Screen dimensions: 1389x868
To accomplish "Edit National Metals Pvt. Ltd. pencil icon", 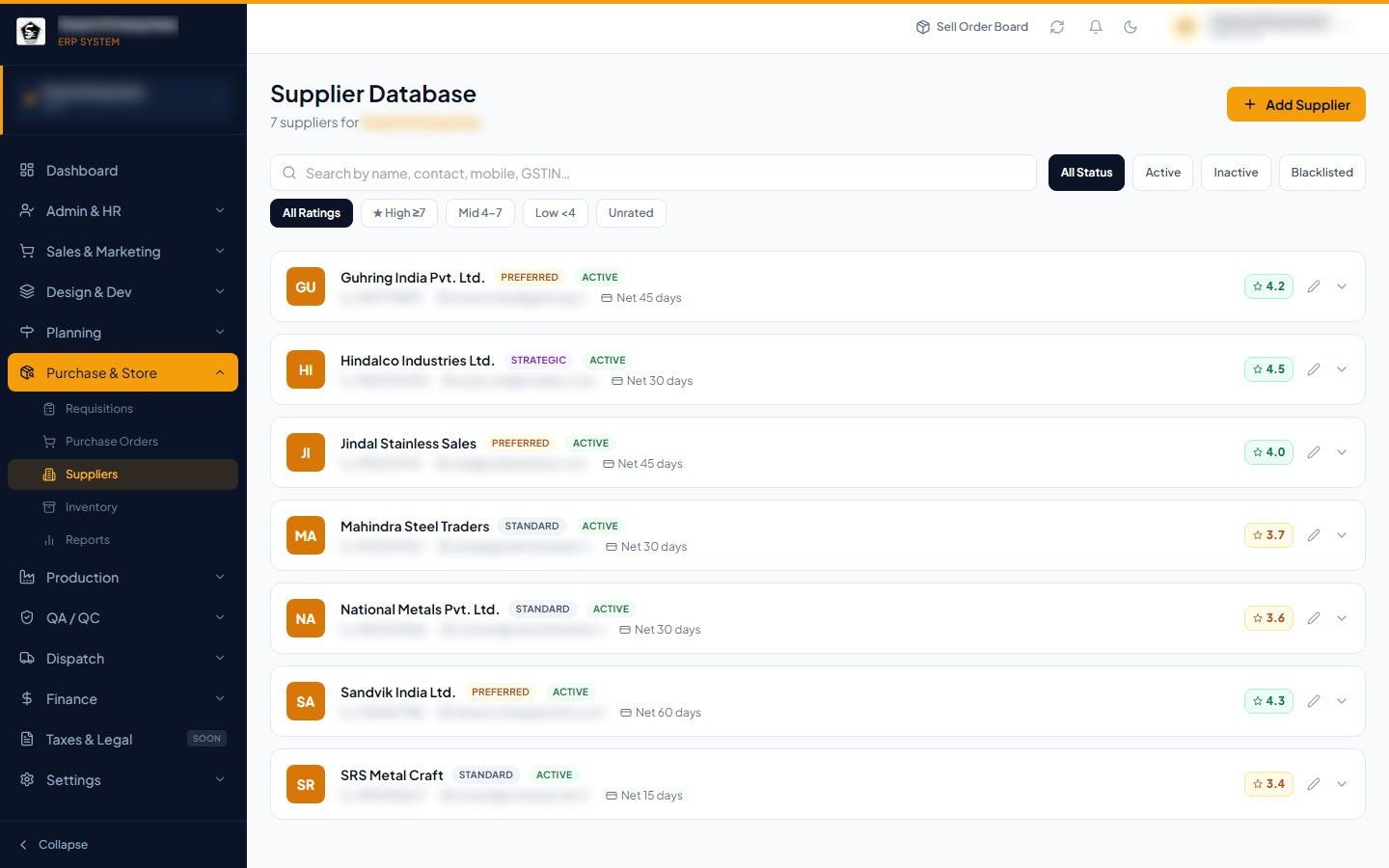I will pyautogui.click(x=1314, y=618).
